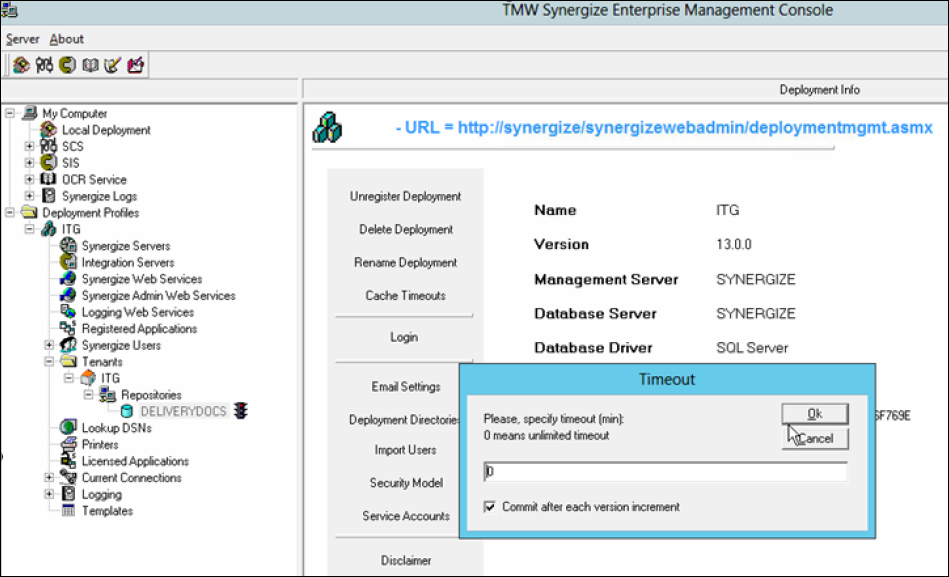Click the synergizewebadmin deployment URL

tap(695, 127)
